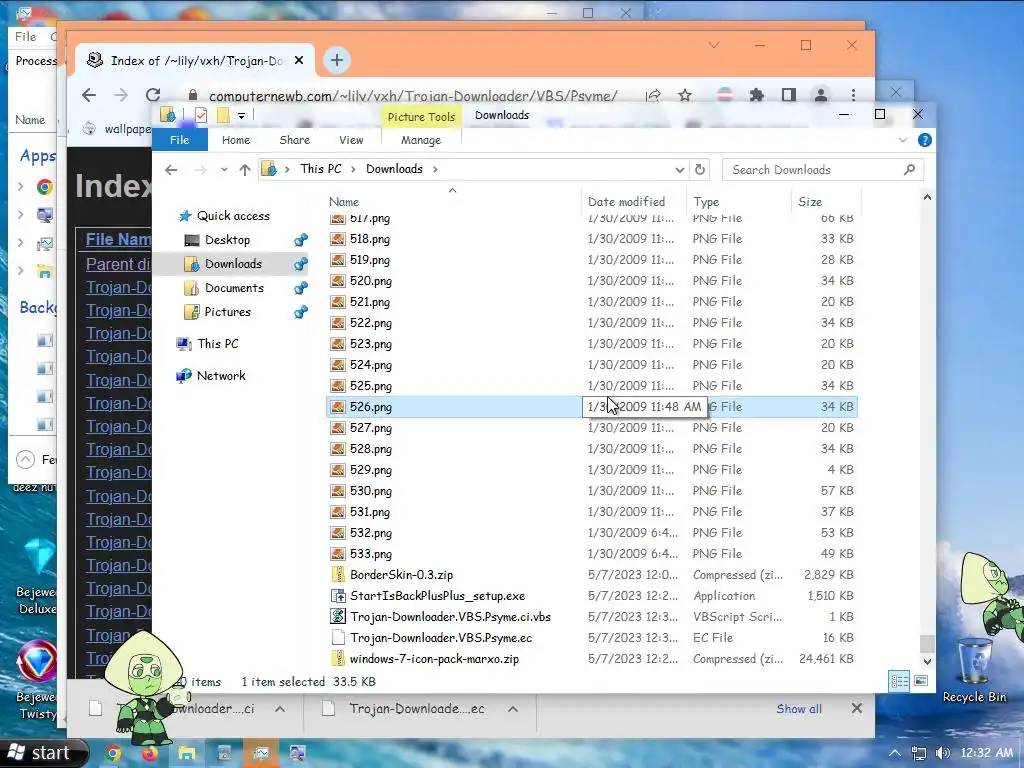Go up one folder level in Explorer

245,170
